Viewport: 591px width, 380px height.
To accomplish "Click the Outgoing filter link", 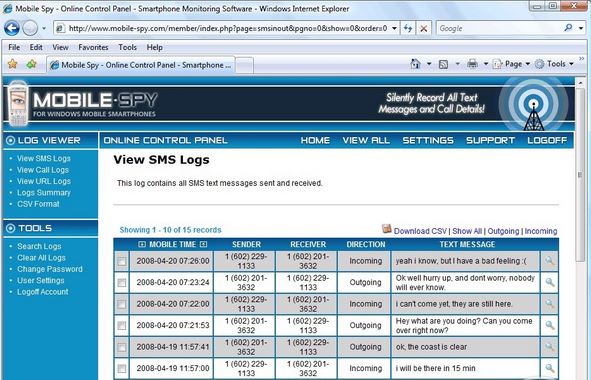I will point(503,231).
